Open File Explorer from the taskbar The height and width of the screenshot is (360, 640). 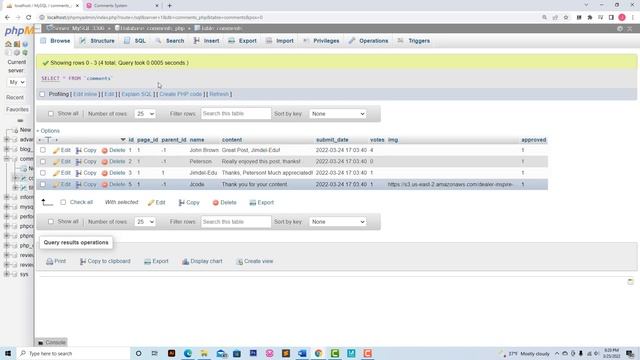click(x=204, y=353)
